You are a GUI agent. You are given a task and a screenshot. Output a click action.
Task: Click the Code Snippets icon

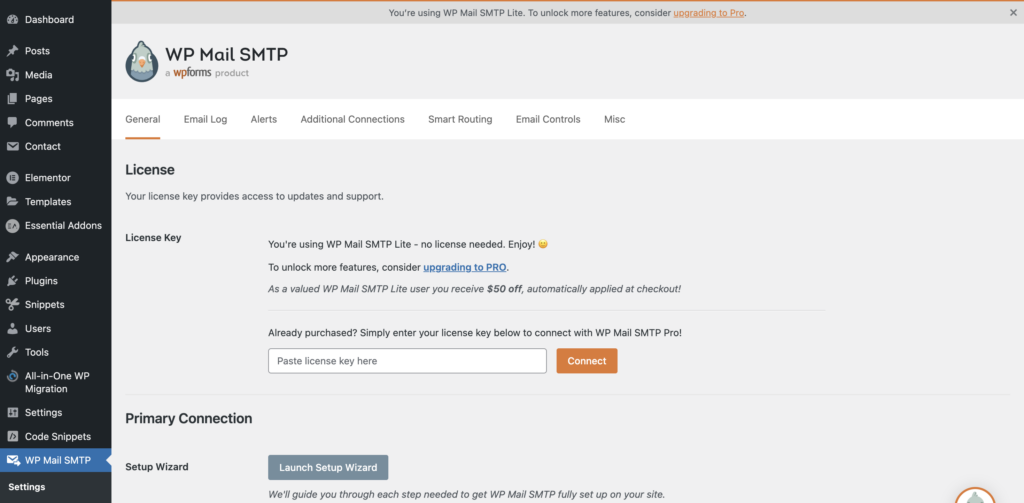point(12,436)
